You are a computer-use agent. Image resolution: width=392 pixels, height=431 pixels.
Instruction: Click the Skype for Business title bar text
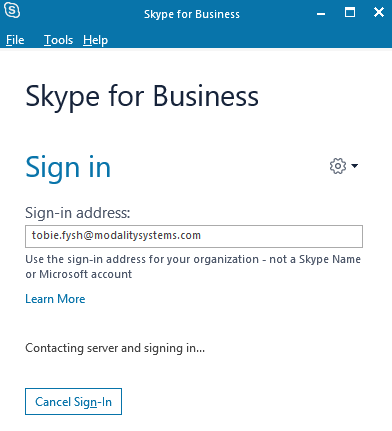point(192,14)
